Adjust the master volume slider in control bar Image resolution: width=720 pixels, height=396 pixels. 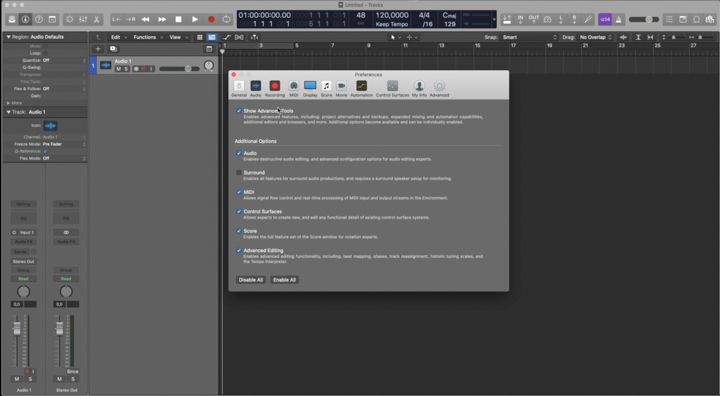(644, 19)
